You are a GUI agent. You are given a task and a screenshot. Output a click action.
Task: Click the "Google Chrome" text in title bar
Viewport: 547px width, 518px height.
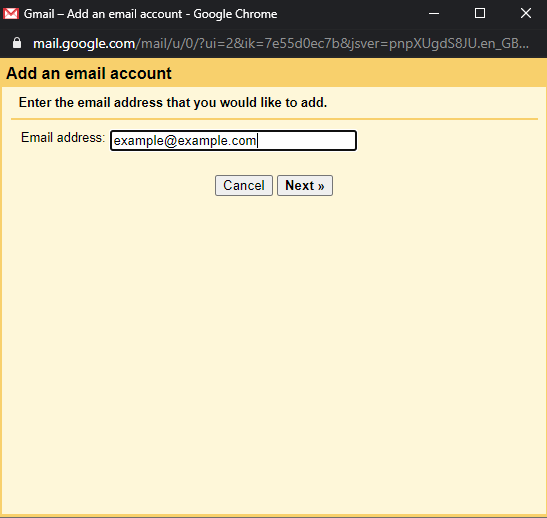pos(235,14)
